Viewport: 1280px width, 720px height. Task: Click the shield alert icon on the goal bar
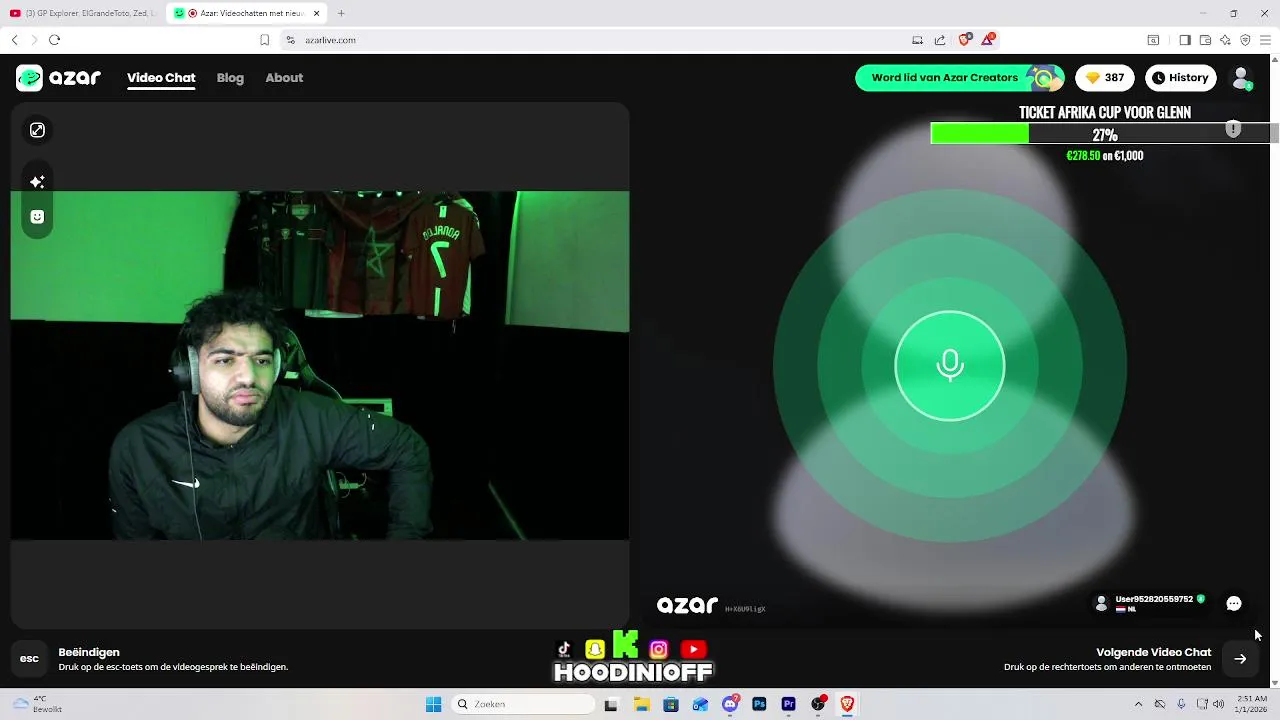click(1233, 129)
